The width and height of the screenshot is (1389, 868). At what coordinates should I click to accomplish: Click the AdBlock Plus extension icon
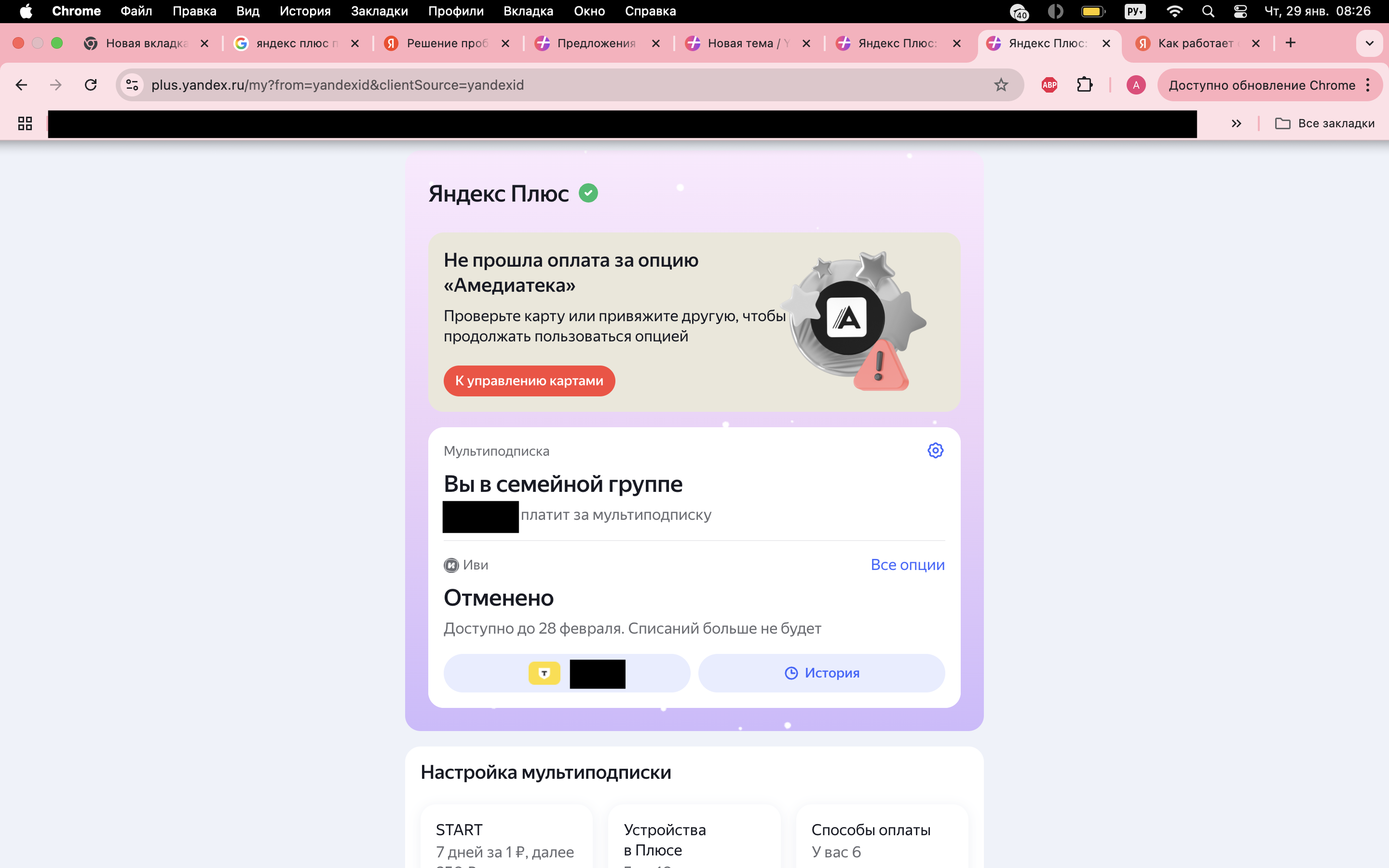pos(1049,85)
